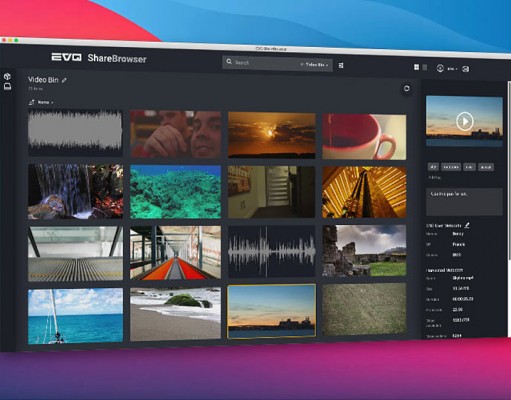Viewport: 511px width, 400px height.
Task: Select the white audio waveform clip
Action: 271,252
